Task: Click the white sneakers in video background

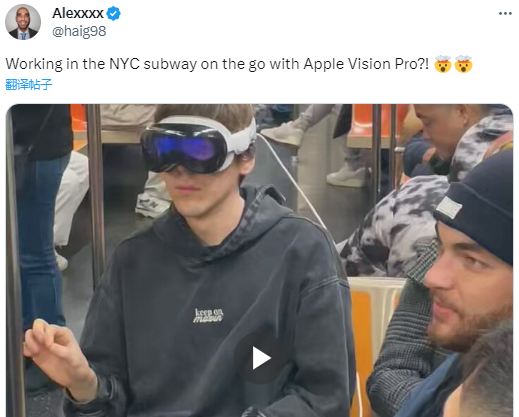Action: 348,176
